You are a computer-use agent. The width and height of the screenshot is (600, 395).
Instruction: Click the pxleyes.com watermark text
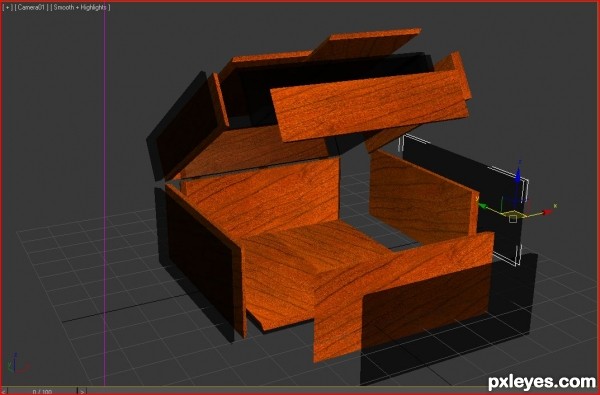(542, 382)
